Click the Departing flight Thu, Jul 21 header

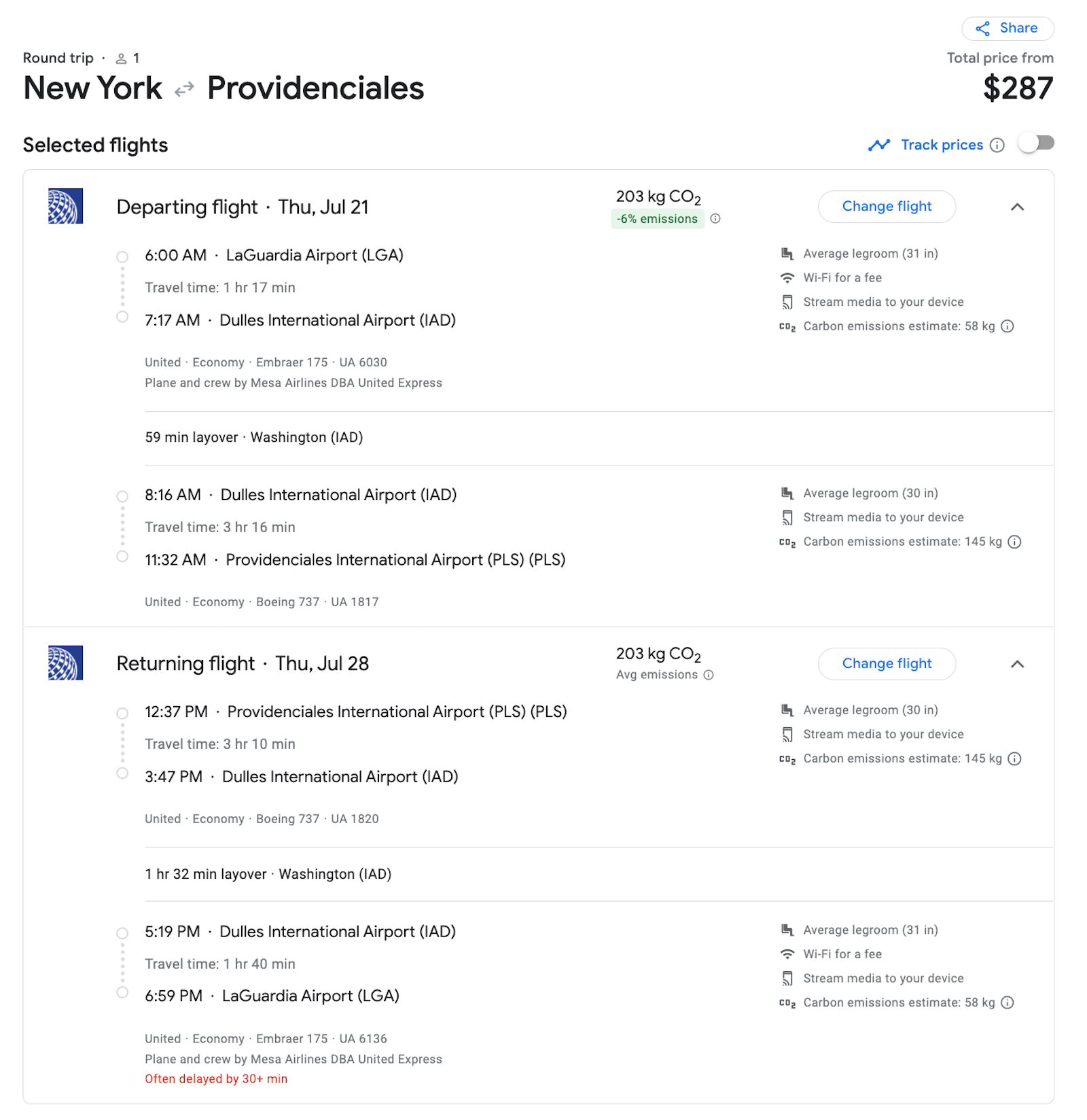point(243,207)
